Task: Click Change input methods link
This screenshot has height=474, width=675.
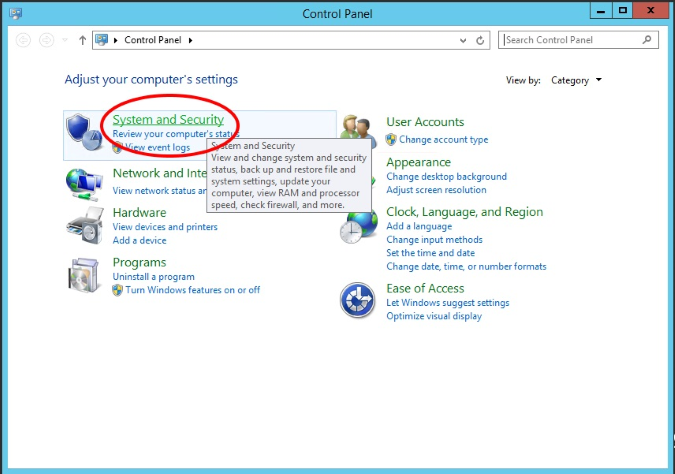Action: click(434, 239)
